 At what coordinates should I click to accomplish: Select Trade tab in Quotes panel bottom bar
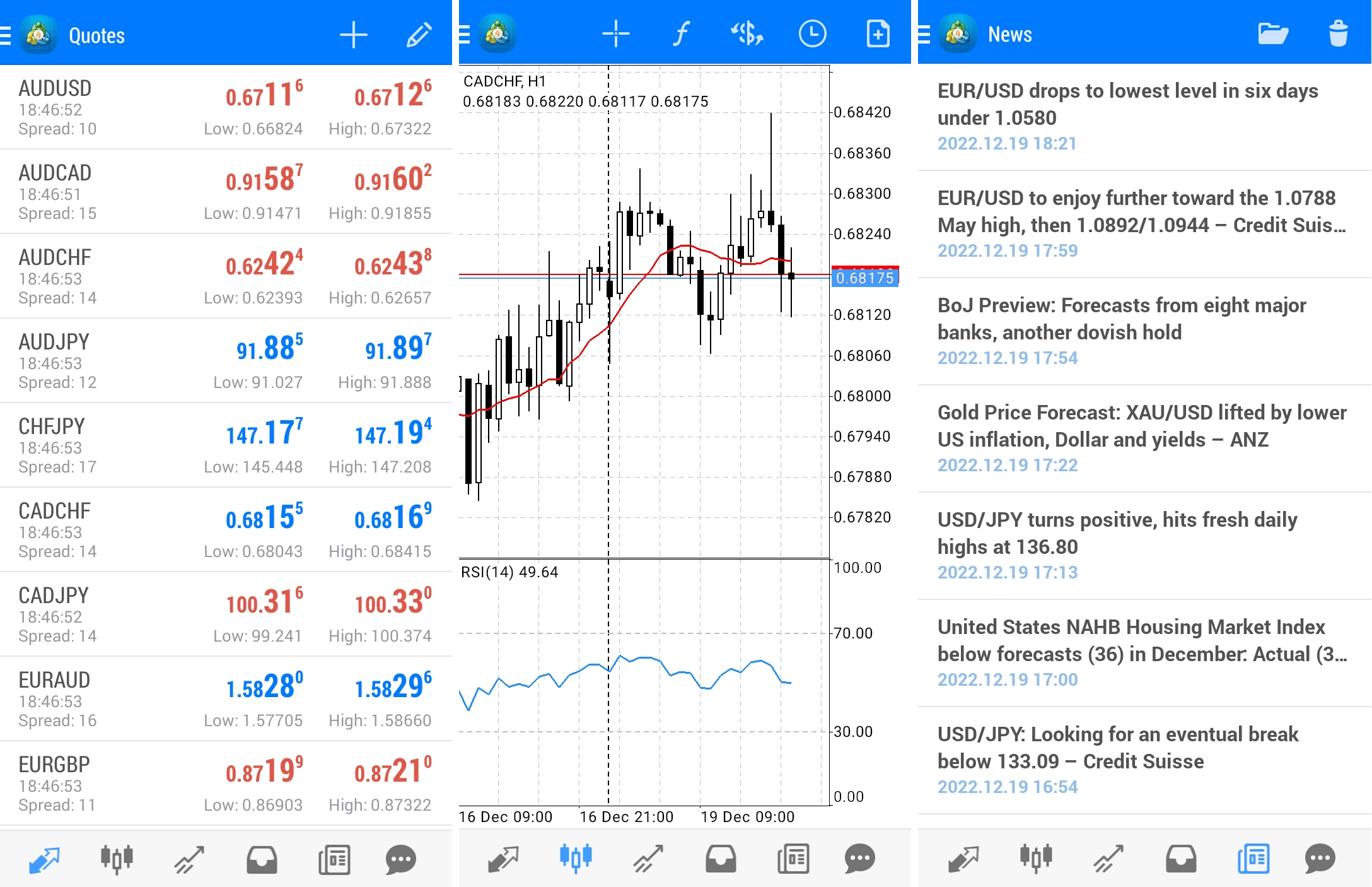coord(189,859)
